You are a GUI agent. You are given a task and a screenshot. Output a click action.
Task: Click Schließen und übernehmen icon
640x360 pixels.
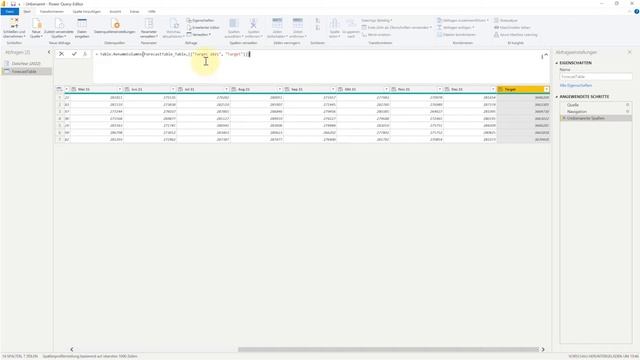14,23
